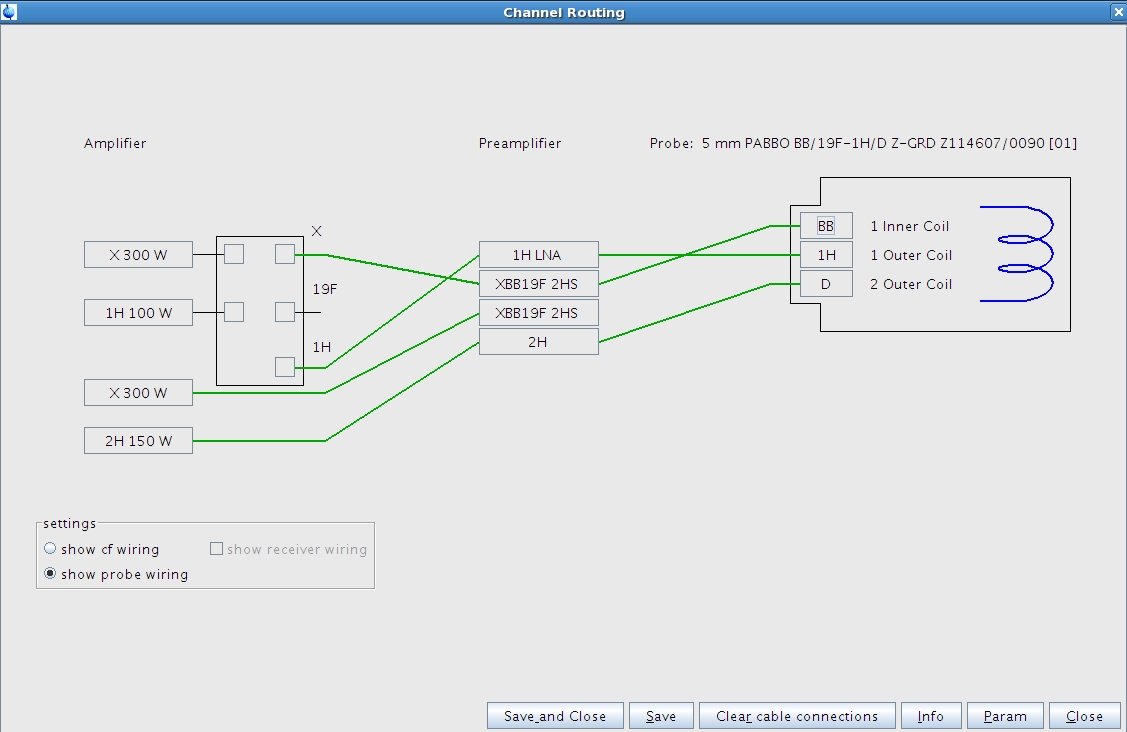Click the 19F output switch square
The image size is (1127, 732).
pos(285,312)
